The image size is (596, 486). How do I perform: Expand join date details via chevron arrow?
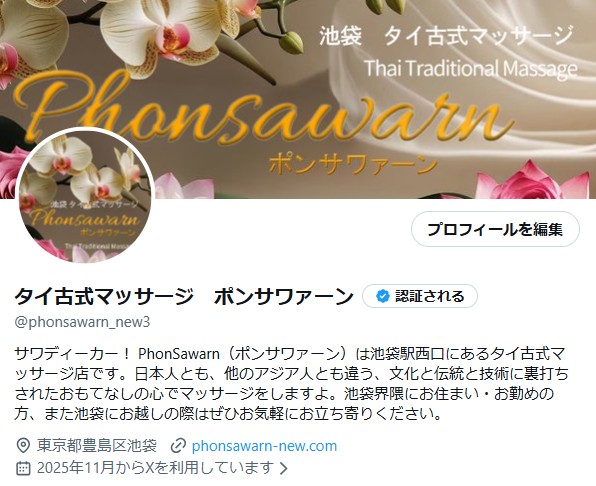284,468
